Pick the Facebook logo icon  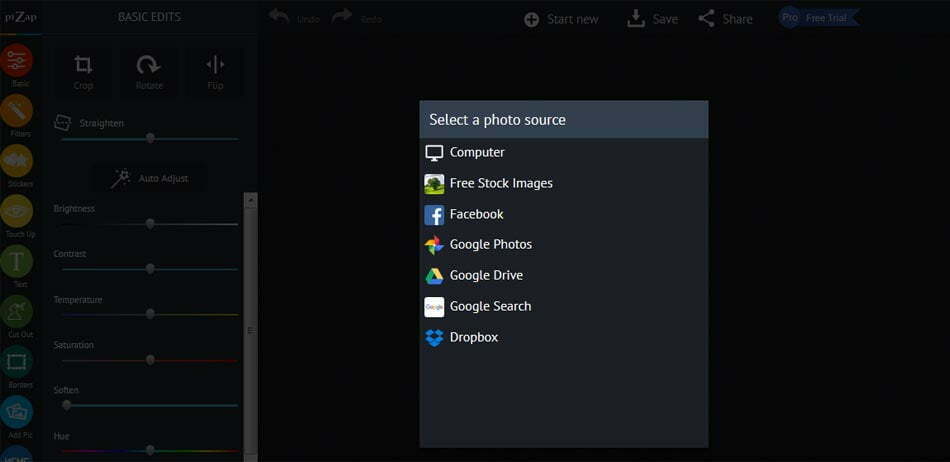[434, 214]
